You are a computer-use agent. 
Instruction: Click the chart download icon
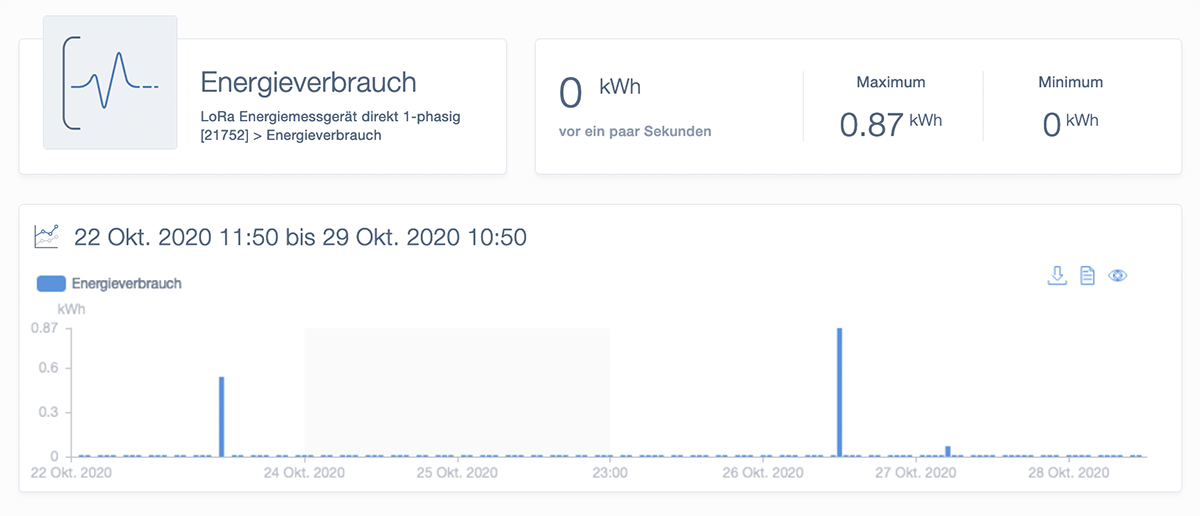tap(1057, 276)
